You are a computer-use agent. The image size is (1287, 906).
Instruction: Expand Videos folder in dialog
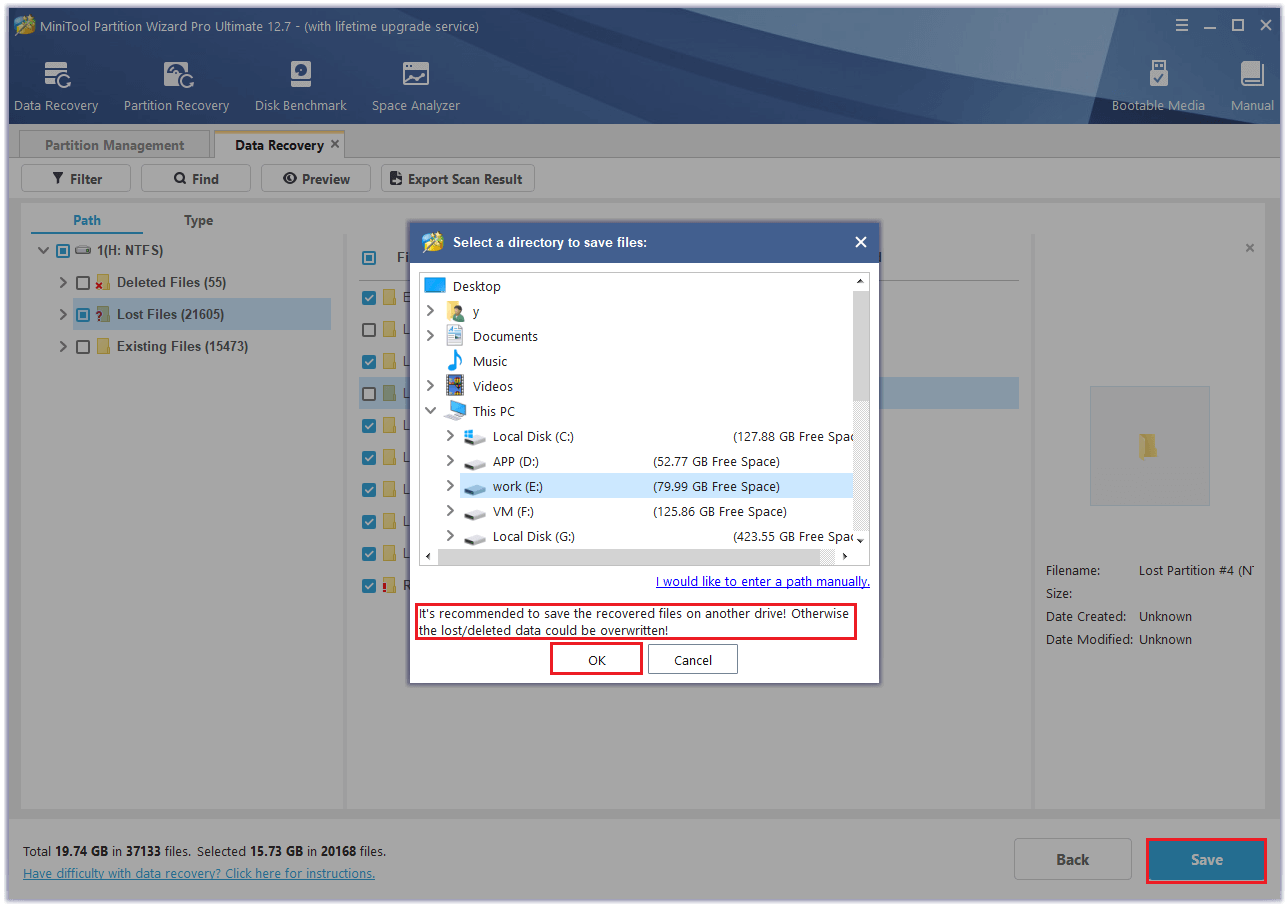pos(431,386)
